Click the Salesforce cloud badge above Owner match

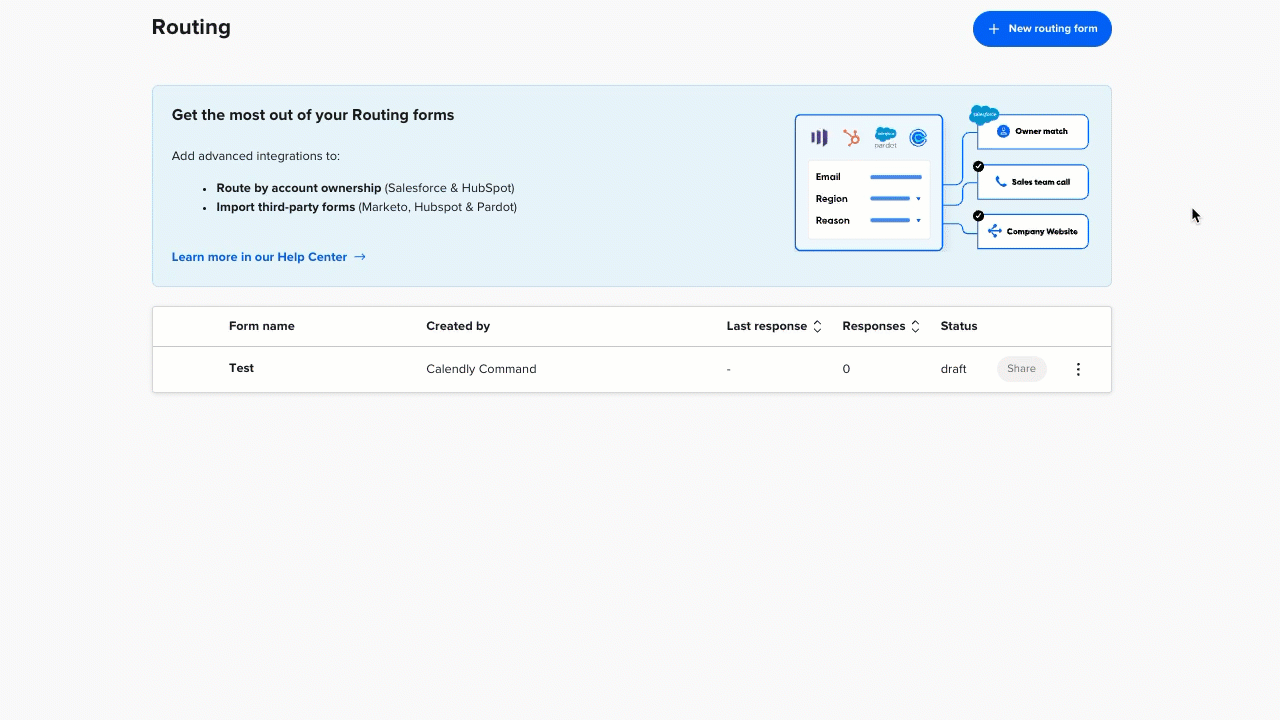click(x=984, y=115)
